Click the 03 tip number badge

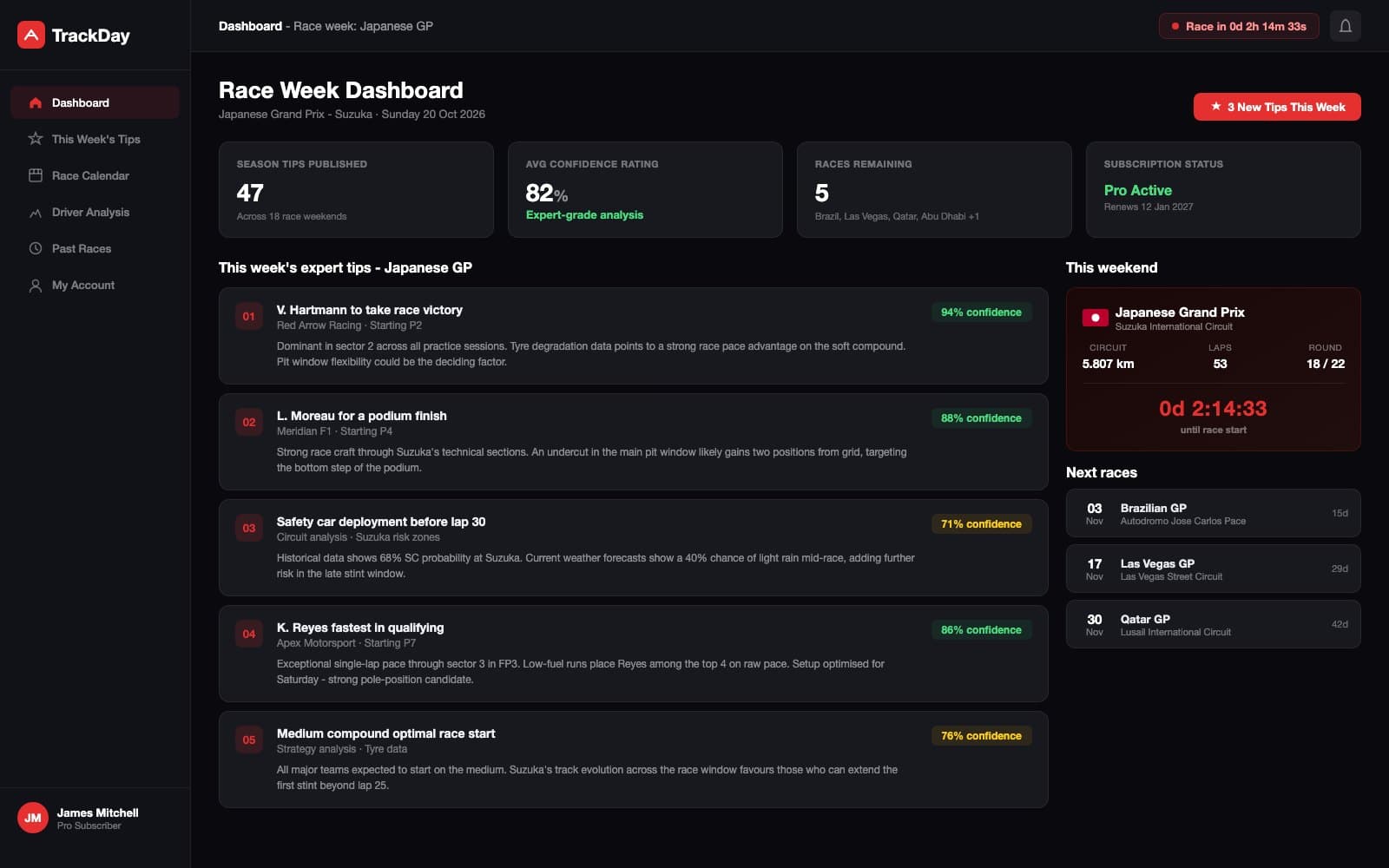point(249,528)
